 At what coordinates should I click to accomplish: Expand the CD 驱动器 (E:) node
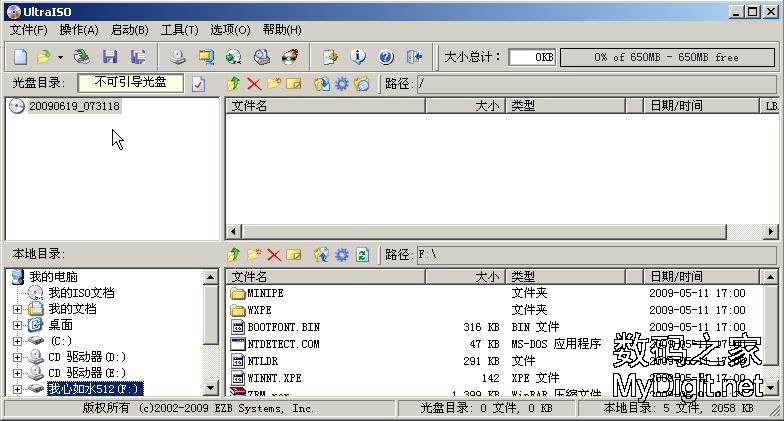click(18, 374)
